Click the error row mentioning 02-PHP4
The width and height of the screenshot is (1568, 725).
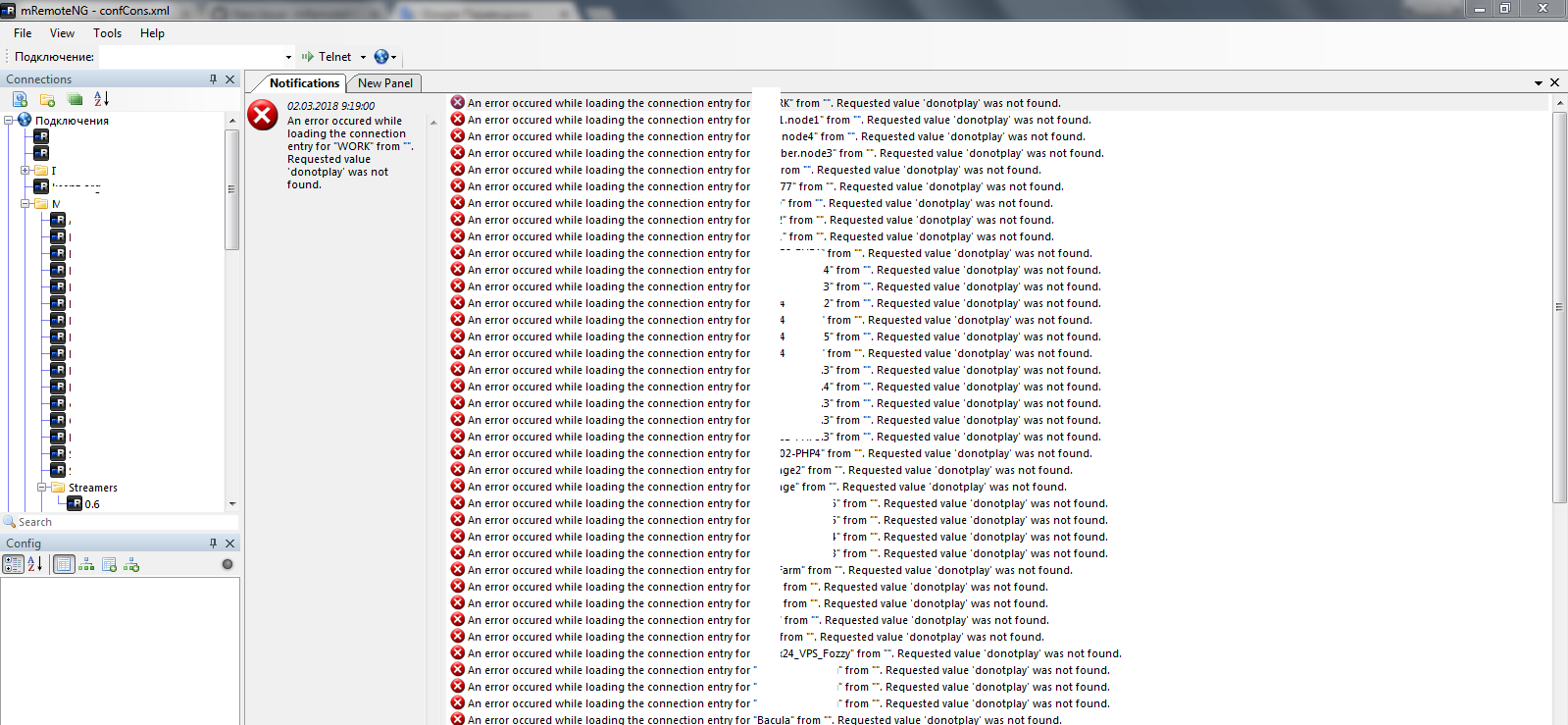point(771,453)
